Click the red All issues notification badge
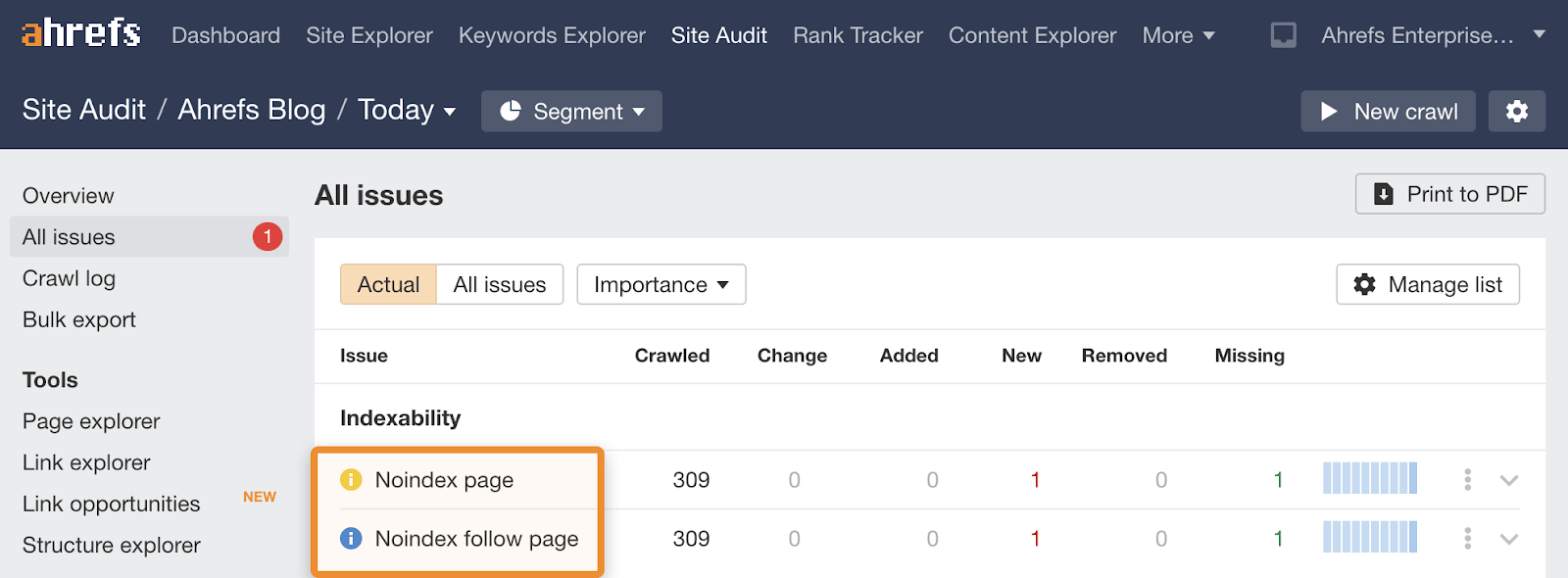Viewport: 1568px width, 578px height. [267, 237]
